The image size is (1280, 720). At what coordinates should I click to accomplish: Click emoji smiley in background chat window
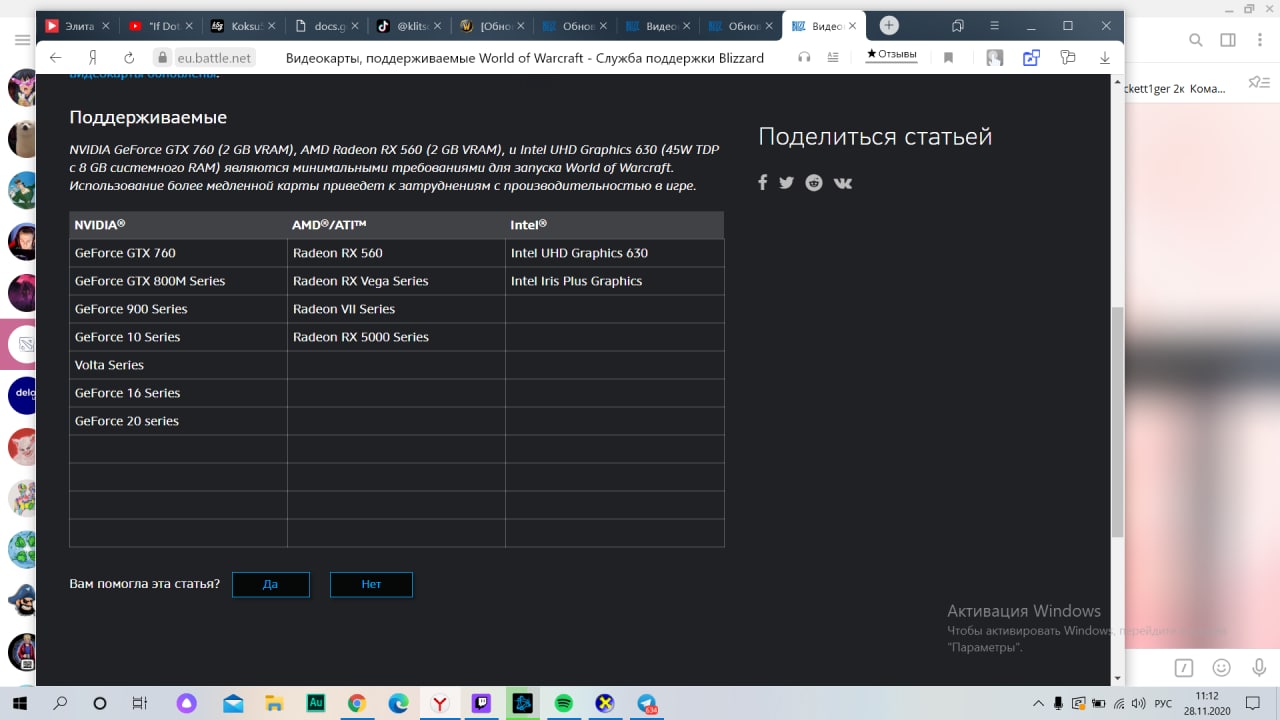click(x=1221, y=667)
